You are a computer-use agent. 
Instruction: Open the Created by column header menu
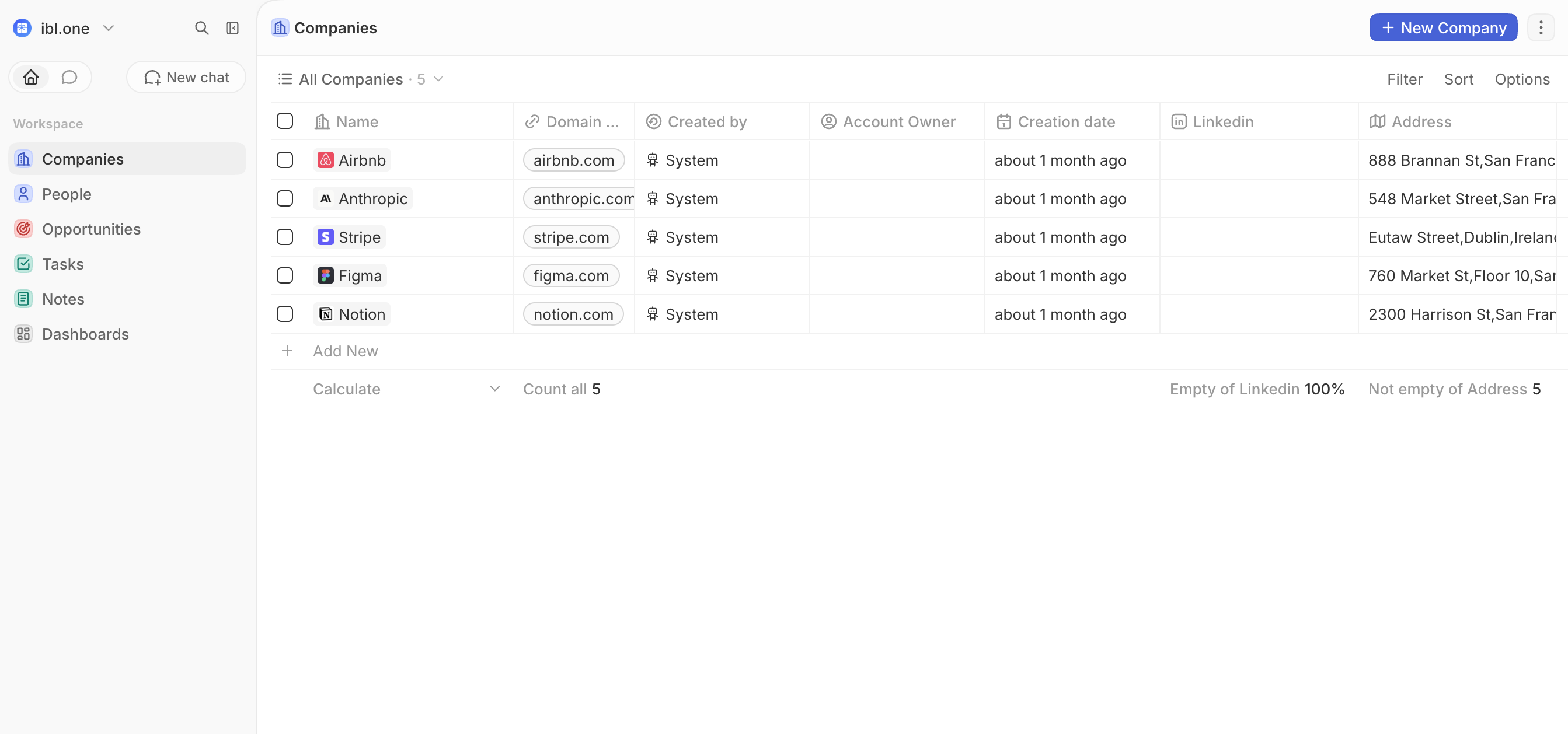(723, 122)
